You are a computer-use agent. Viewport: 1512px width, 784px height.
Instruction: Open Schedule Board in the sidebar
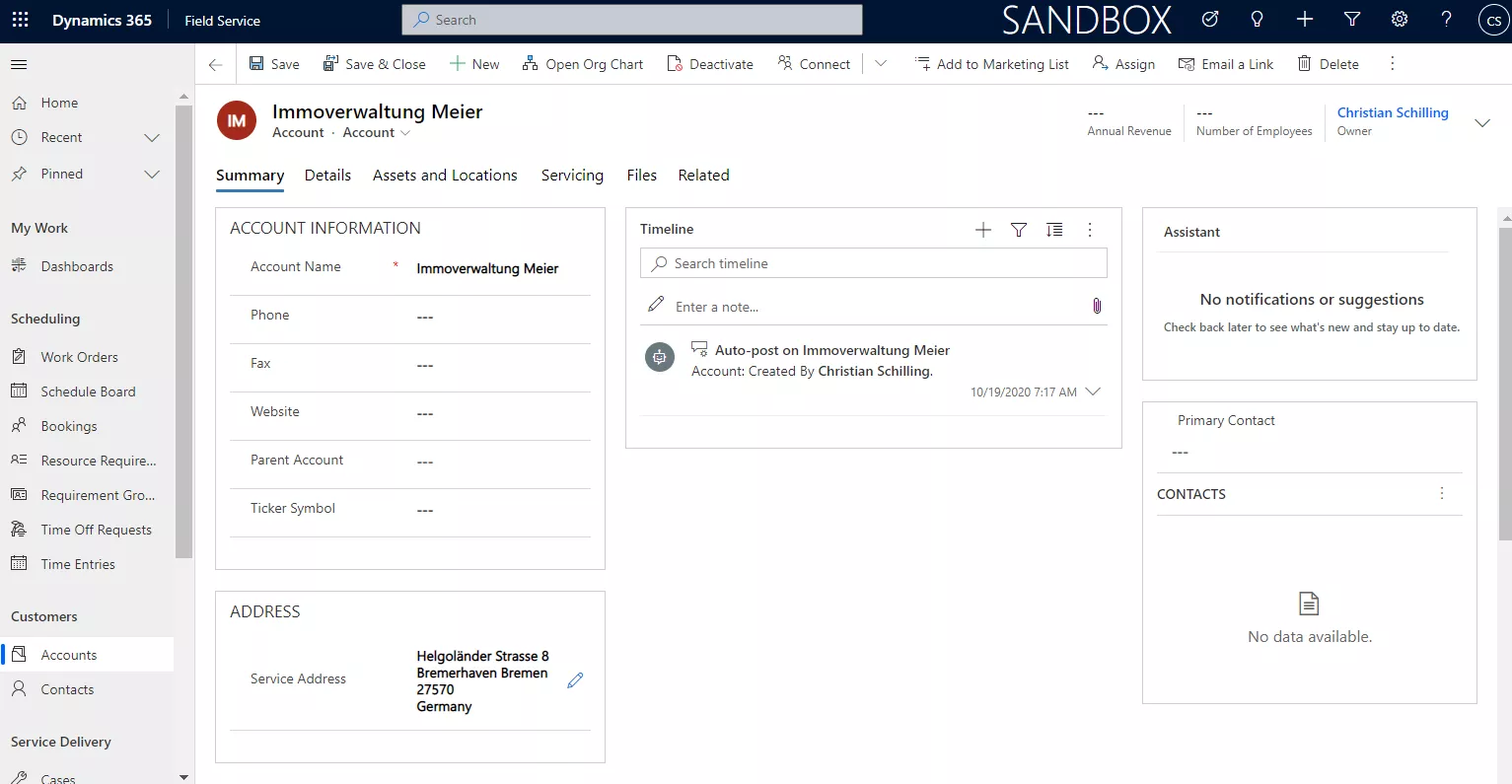coord(88,392)
